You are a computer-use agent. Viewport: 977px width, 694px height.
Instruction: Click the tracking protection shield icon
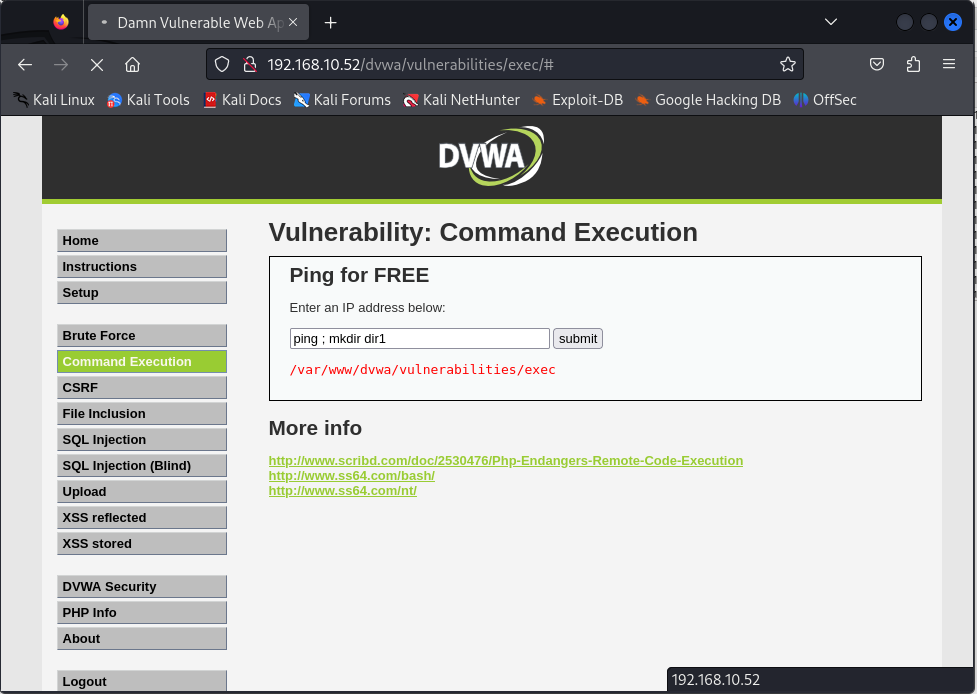point(222,64)
